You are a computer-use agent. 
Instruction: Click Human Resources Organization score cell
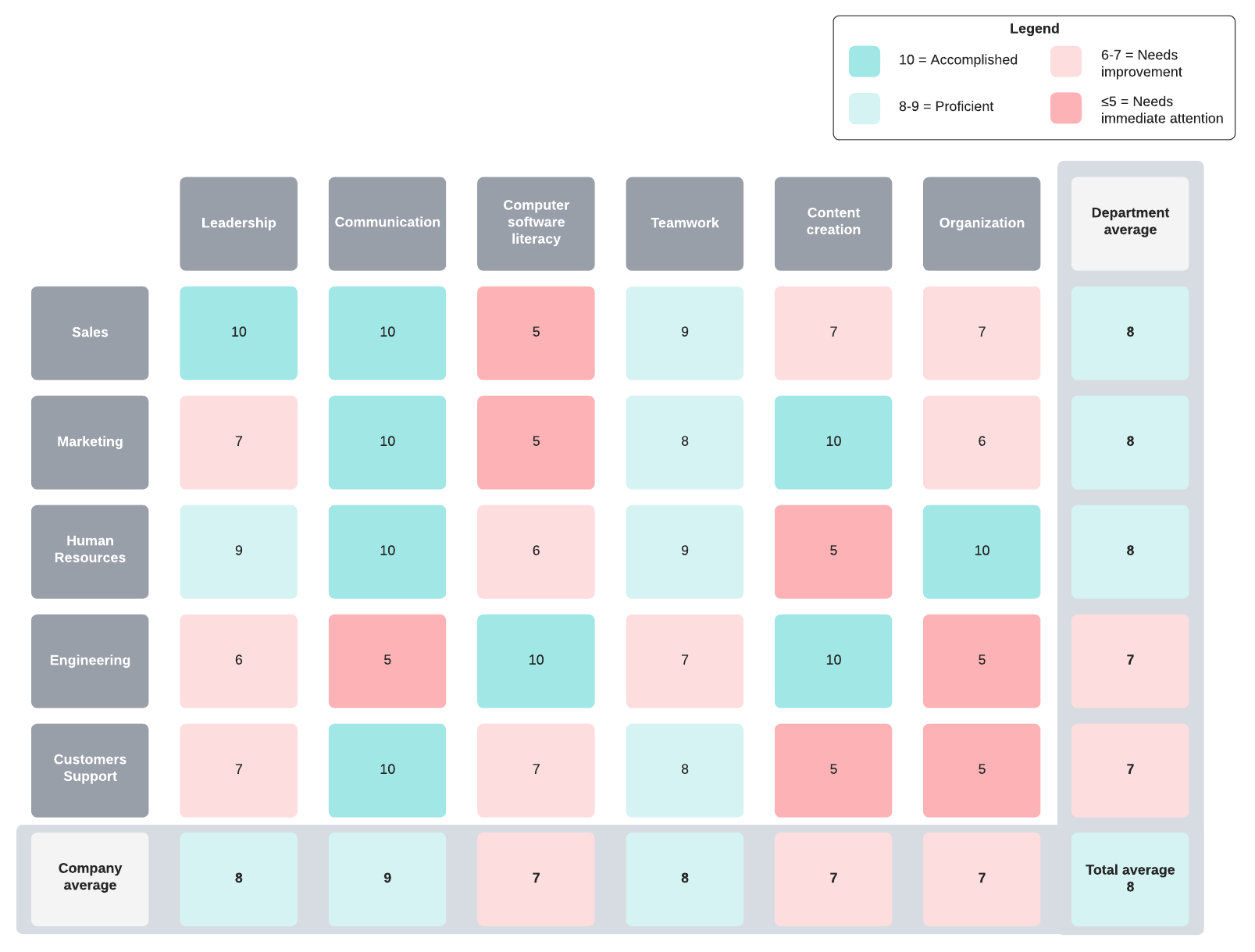click(981, 551)
